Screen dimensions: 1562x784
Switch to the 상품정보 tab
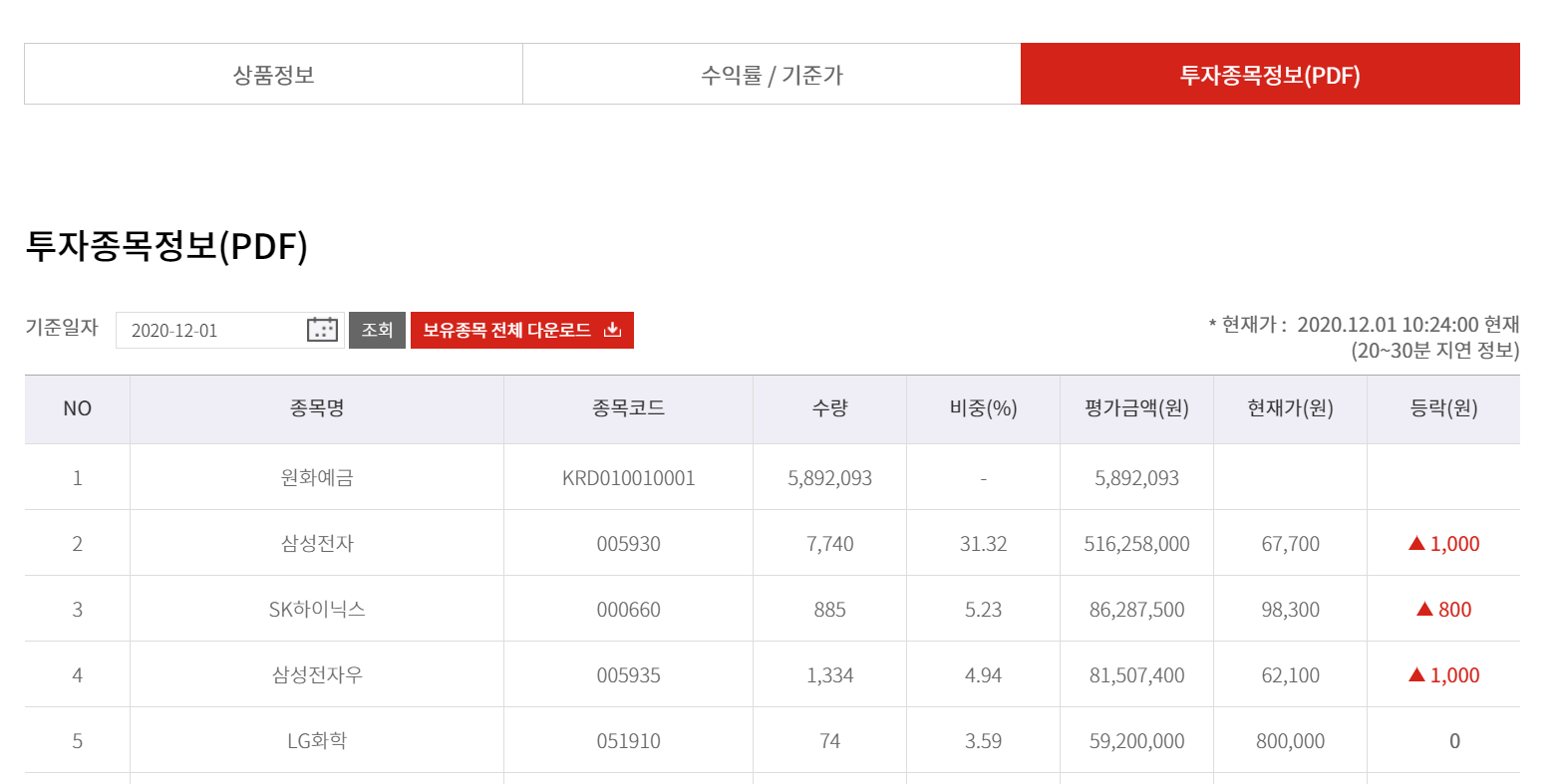coord(273,74)
